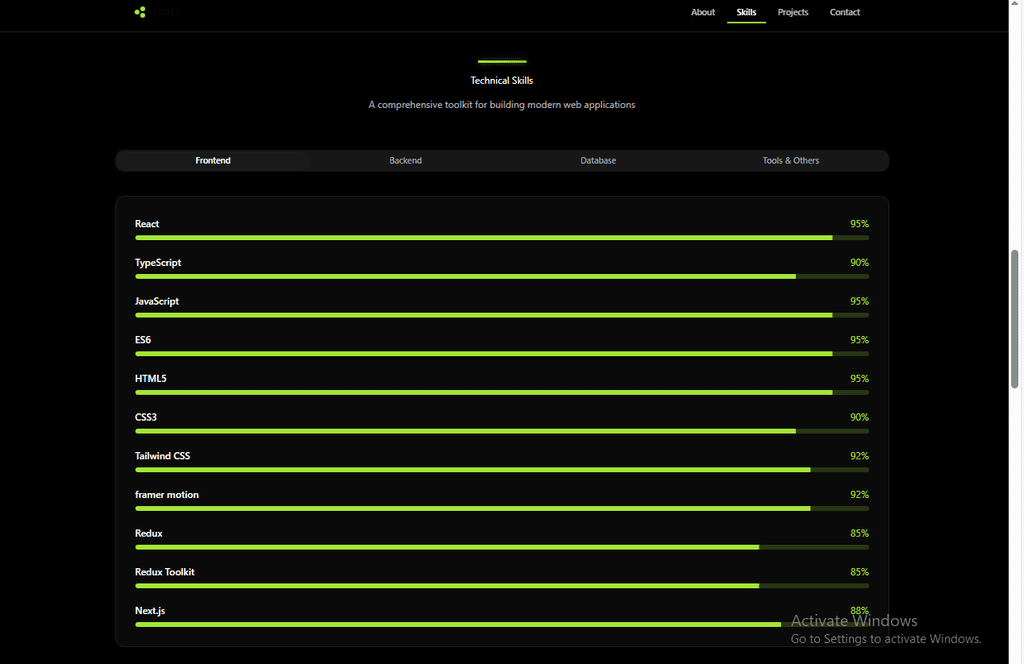The height and width of the screenshot is (664, 1024).
Task: Click the React progress bar
Action: 501,238
